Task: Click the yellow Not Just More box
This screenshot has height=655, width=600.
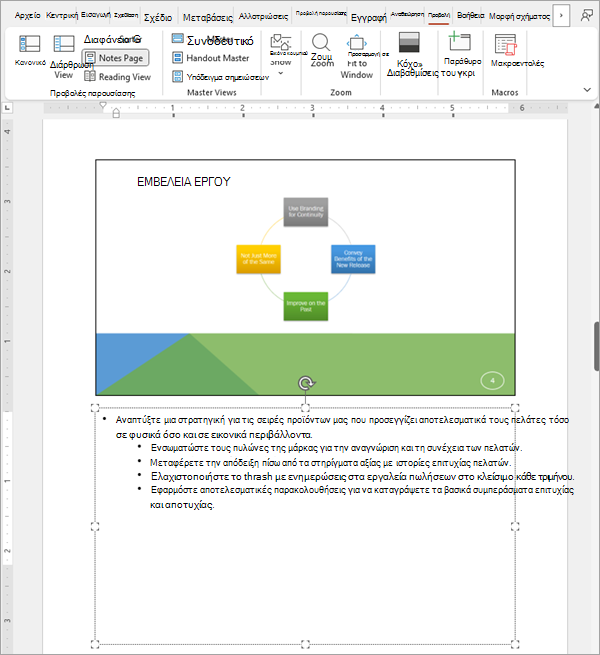Action: coord(259,259)
